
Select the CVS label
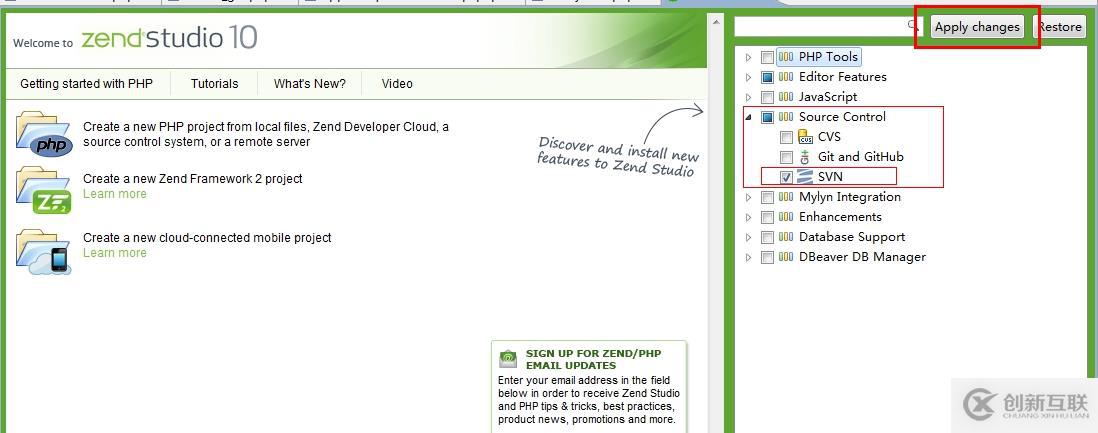pos(829,137)
